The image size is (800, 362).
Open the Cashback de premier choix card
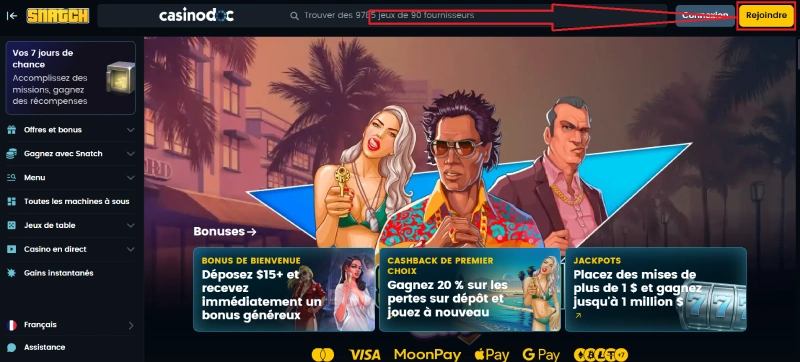coord(470,290)
